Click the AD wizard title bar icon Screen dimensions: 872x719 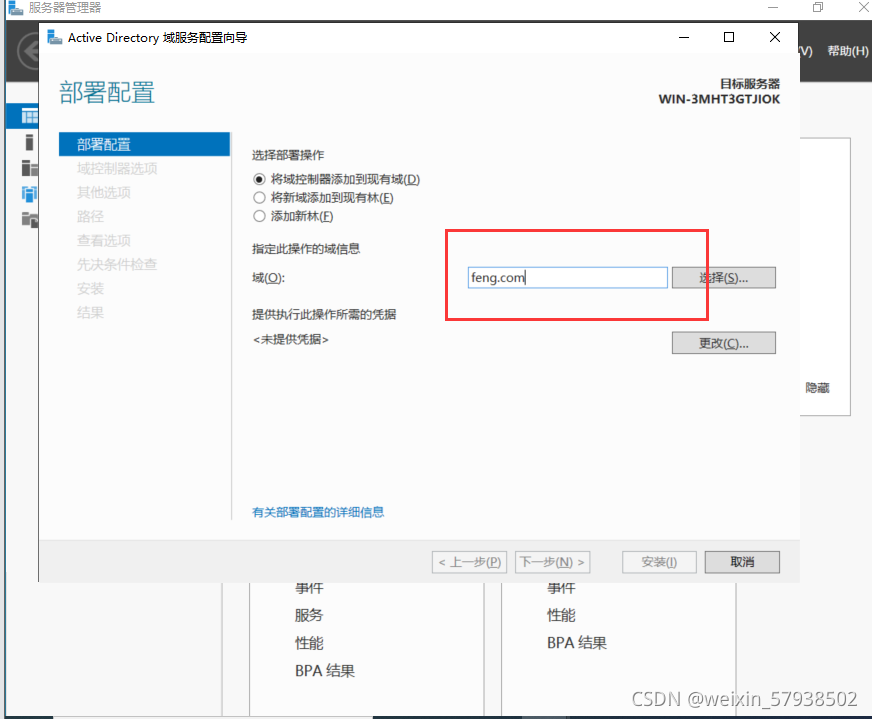[x=54, y=37]
